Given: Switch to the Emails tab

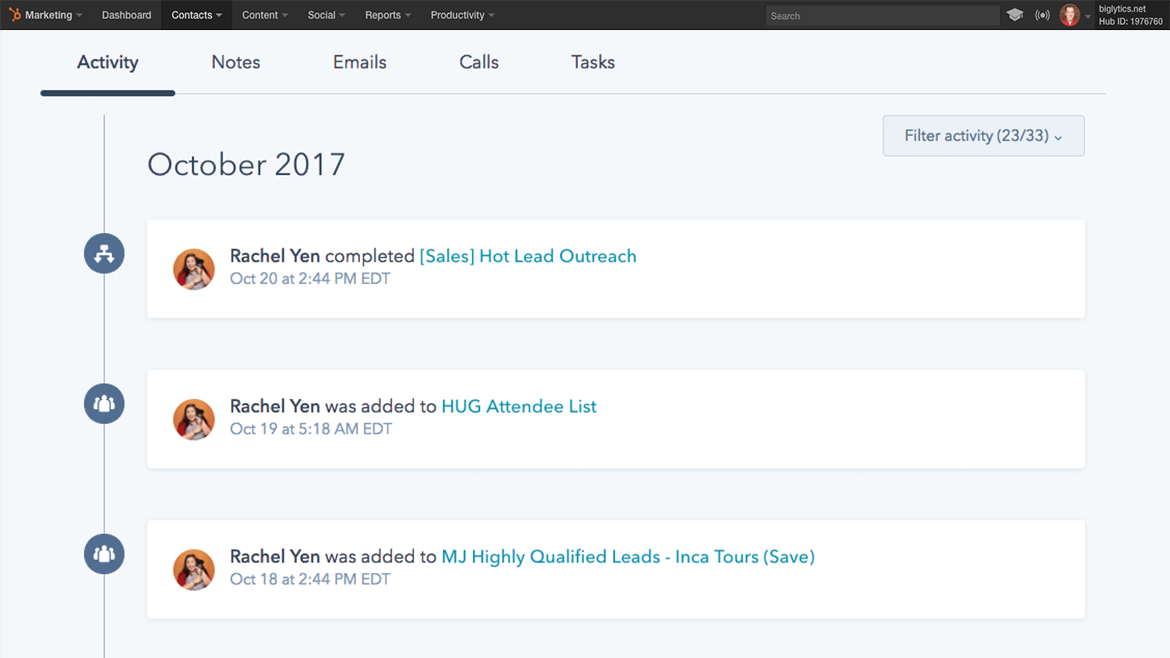Looking at the screenshot, I should tap(359, 62).
